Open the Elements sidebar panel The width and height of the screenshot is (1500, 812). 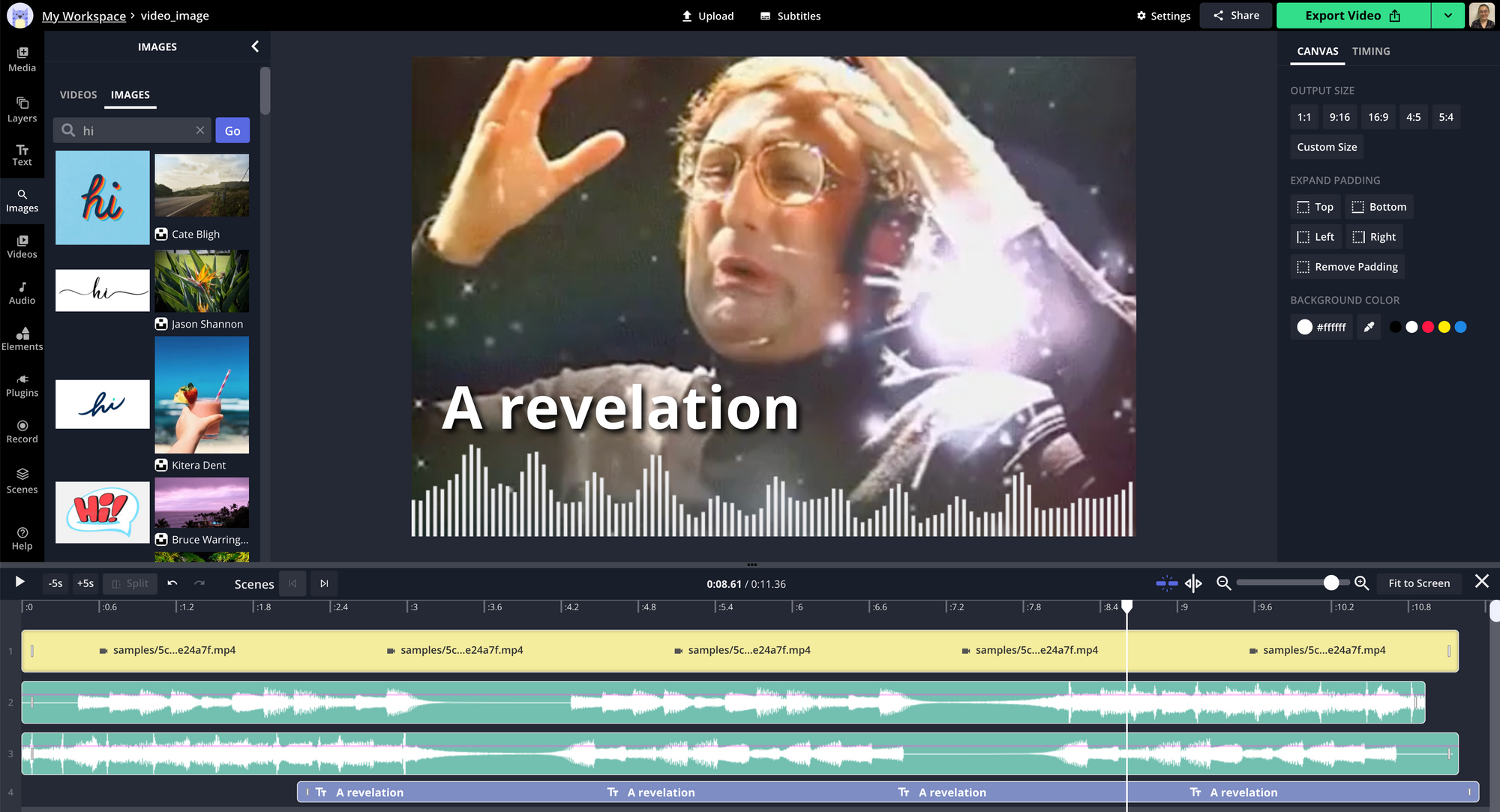coord(22,338)
